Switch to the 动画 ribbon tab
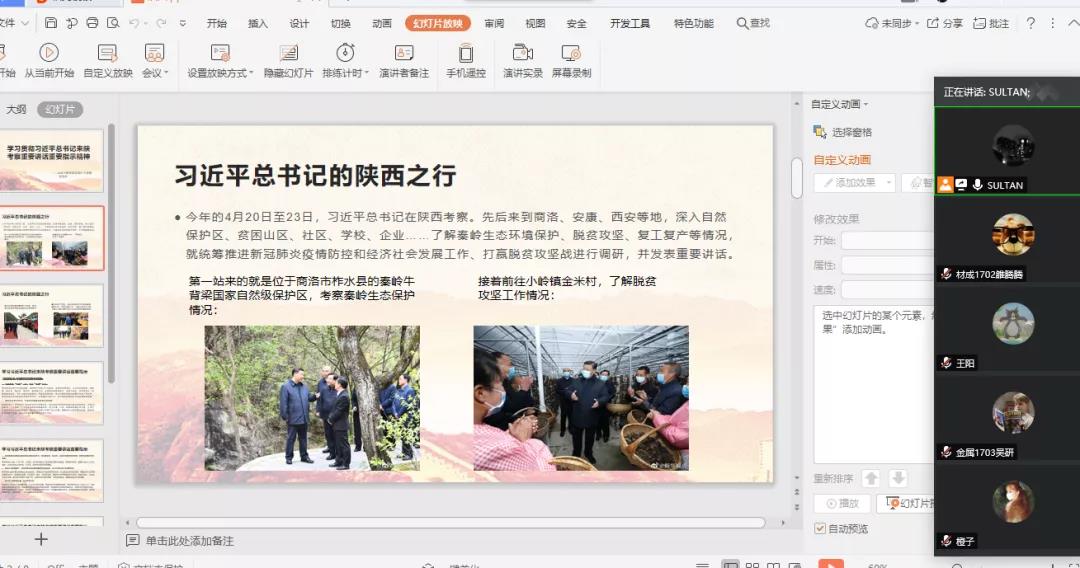The width and height of the screenshot is (1080, 568). 381,23
